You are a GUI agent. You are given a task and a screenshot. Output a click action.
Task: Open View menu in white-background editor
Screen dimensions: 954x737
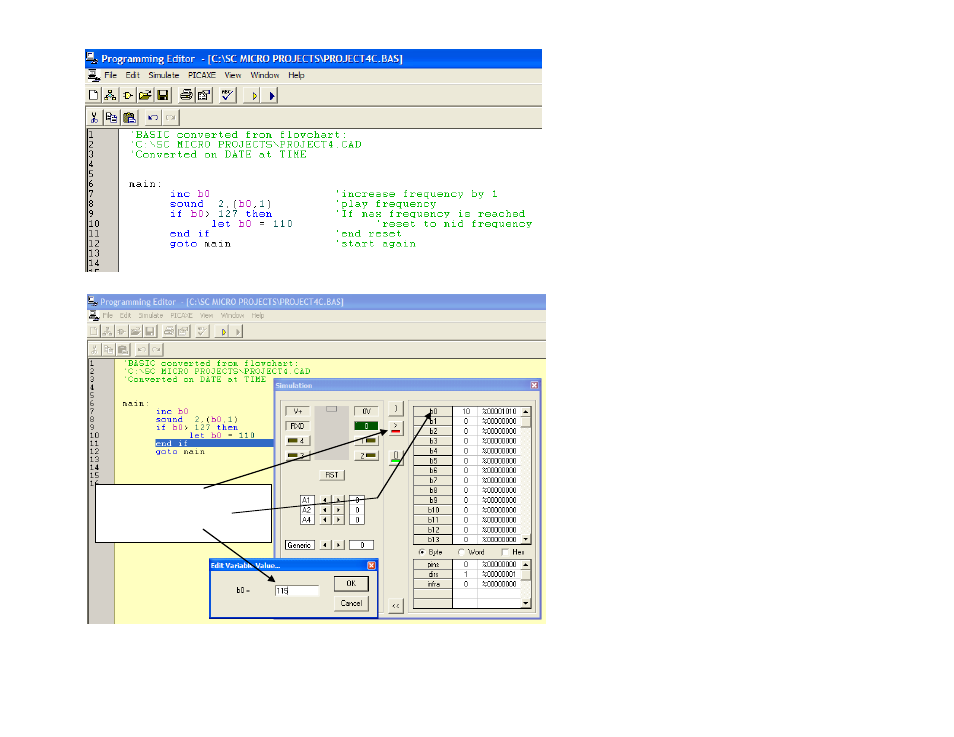click(232, 75)
